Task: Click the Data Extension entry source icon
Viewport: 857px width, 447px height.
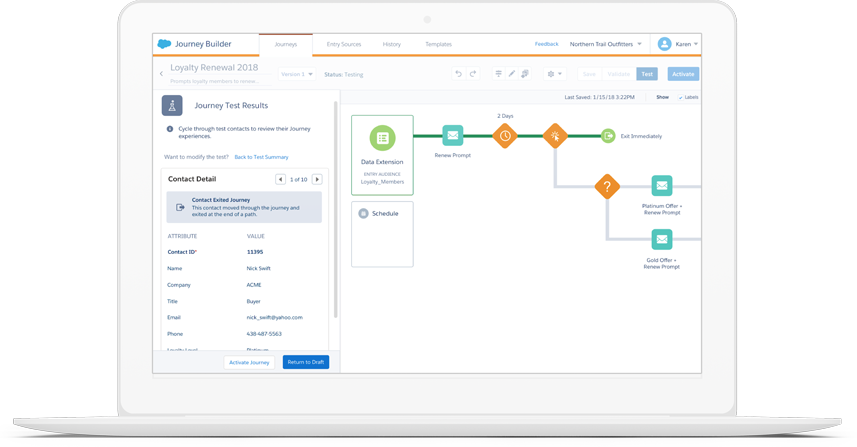Action: click(382, 138)
